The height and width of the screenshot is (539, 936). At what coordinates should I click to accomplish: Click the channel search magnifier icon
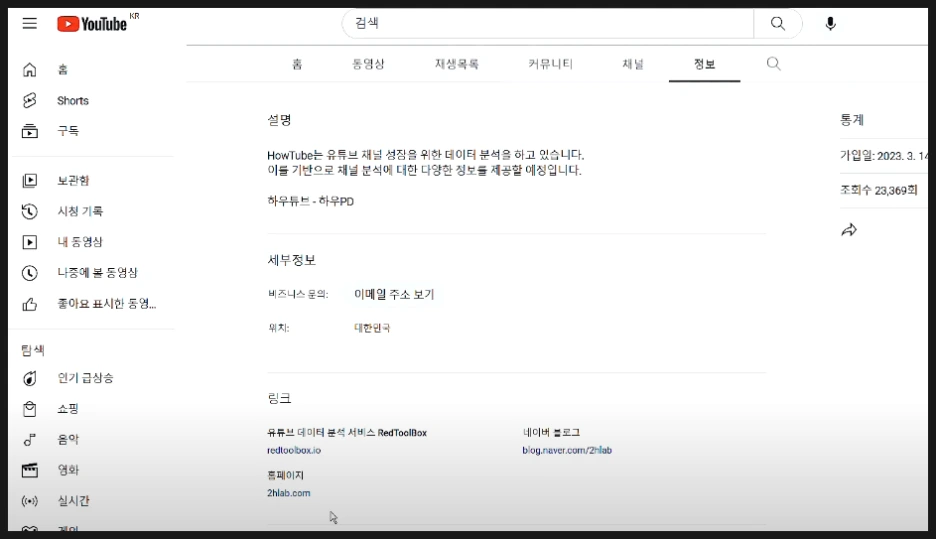(774, 63)
